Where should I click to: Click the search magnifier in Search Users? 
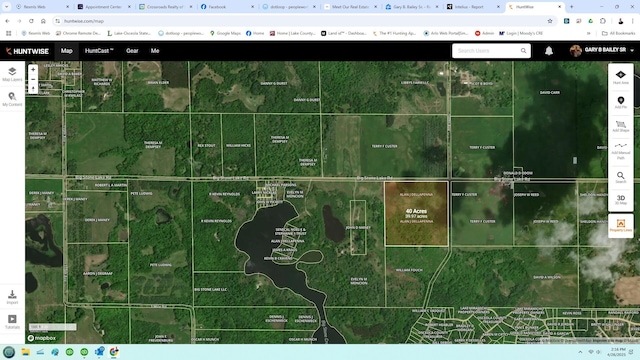pyautogui.click(x=523, y=51)
